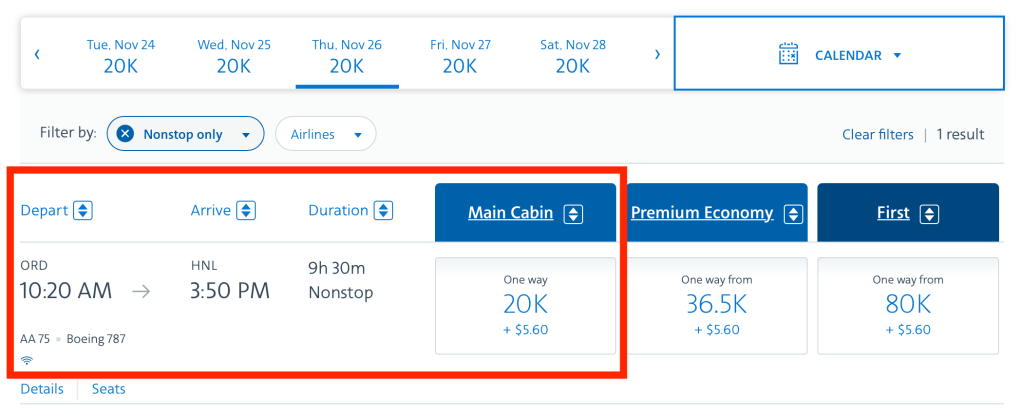1022x416 pixels.
Task: Sort by Premium Economy price
Action: (793, 213)
